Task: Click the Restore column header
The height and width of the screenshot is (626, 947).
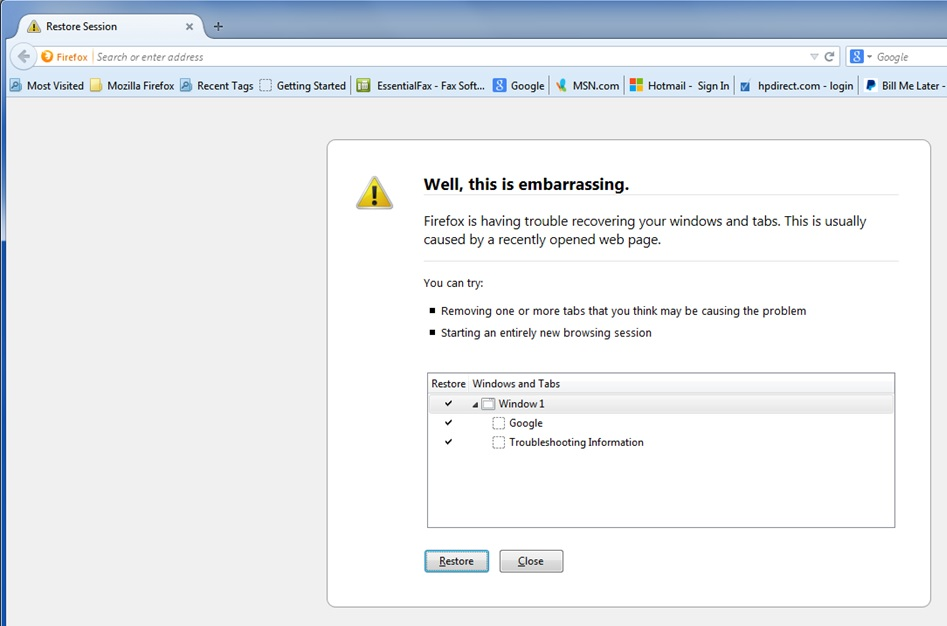Action: (x=448, y=384)
